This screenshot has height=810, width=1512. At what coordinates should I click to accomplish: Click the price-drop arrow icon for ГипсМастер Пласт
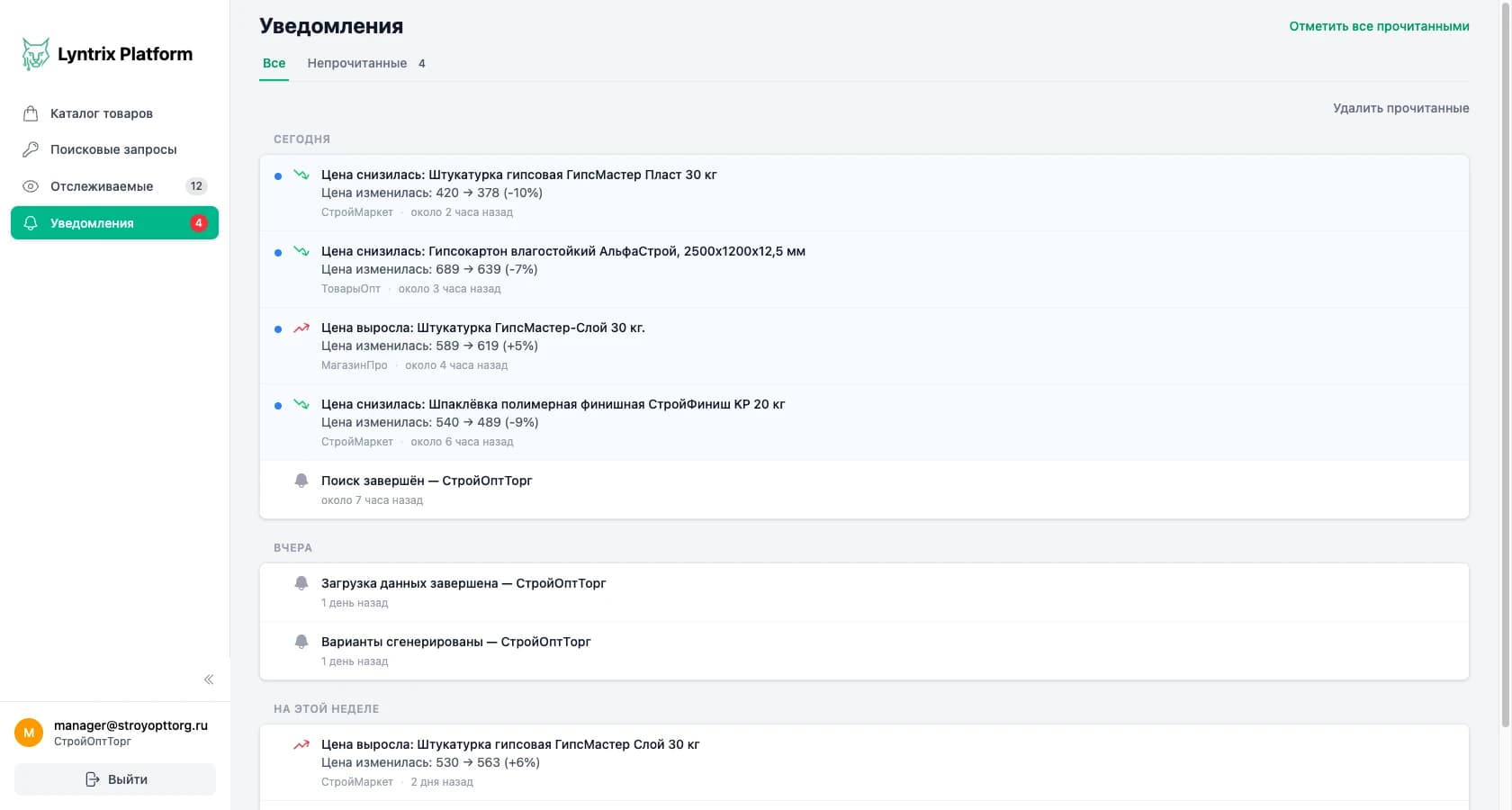[301, 175]
